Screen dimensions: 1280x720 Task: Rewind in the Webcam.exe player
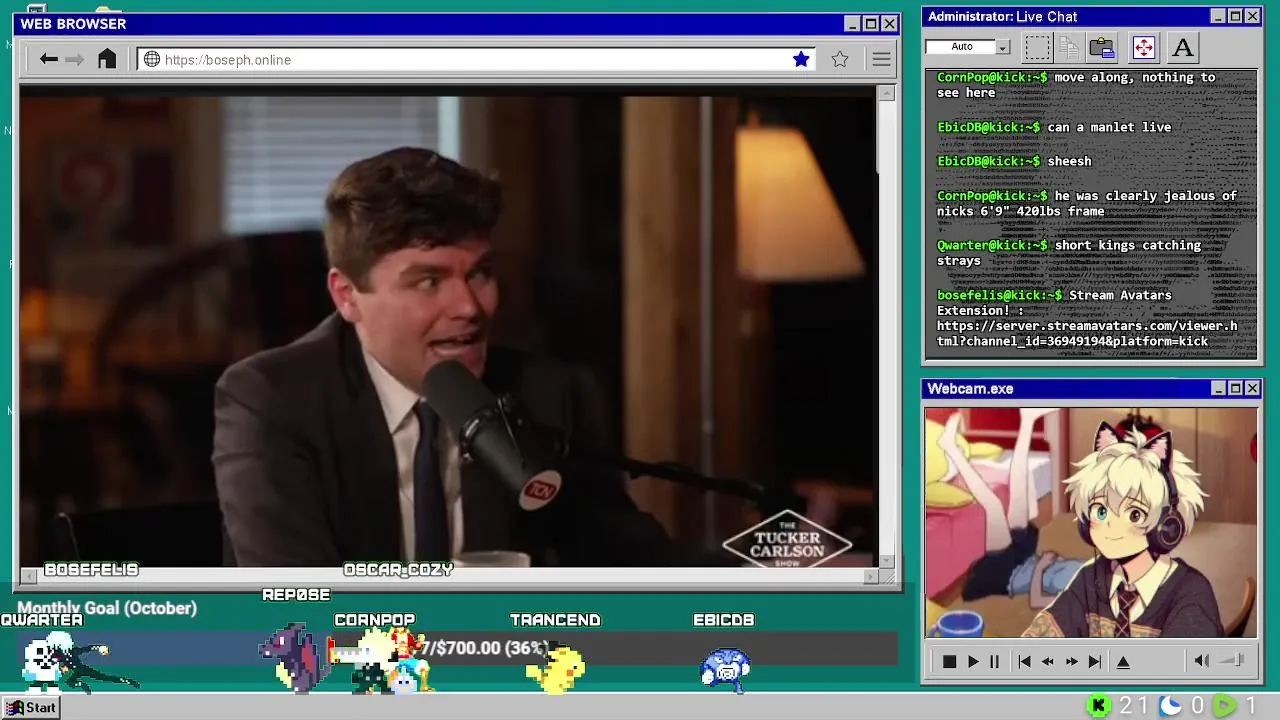(x=1048, y=661)
